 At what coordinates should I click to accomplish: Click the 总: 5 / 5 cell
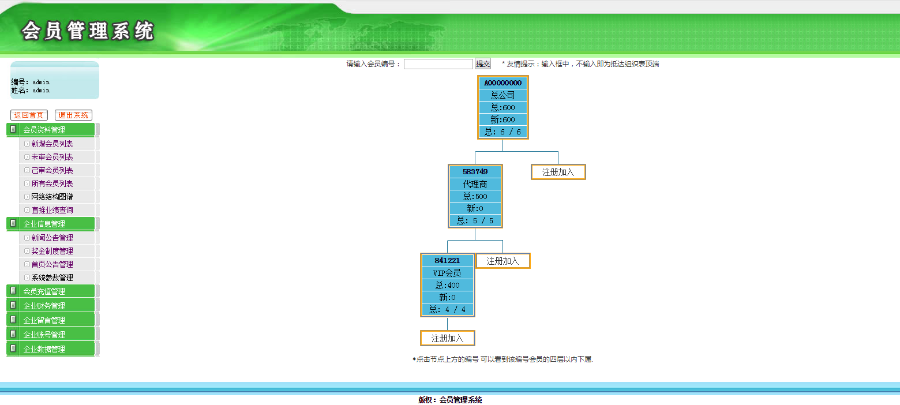coord(475,220)
